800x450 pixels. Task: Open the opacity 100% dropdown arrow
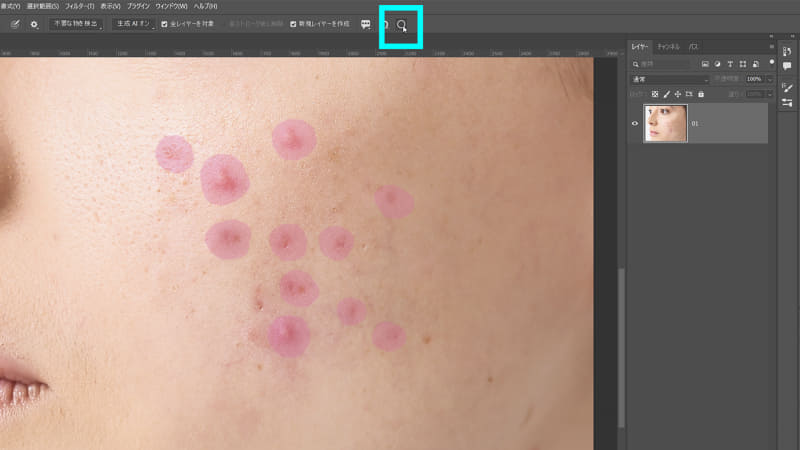[770, 79]
